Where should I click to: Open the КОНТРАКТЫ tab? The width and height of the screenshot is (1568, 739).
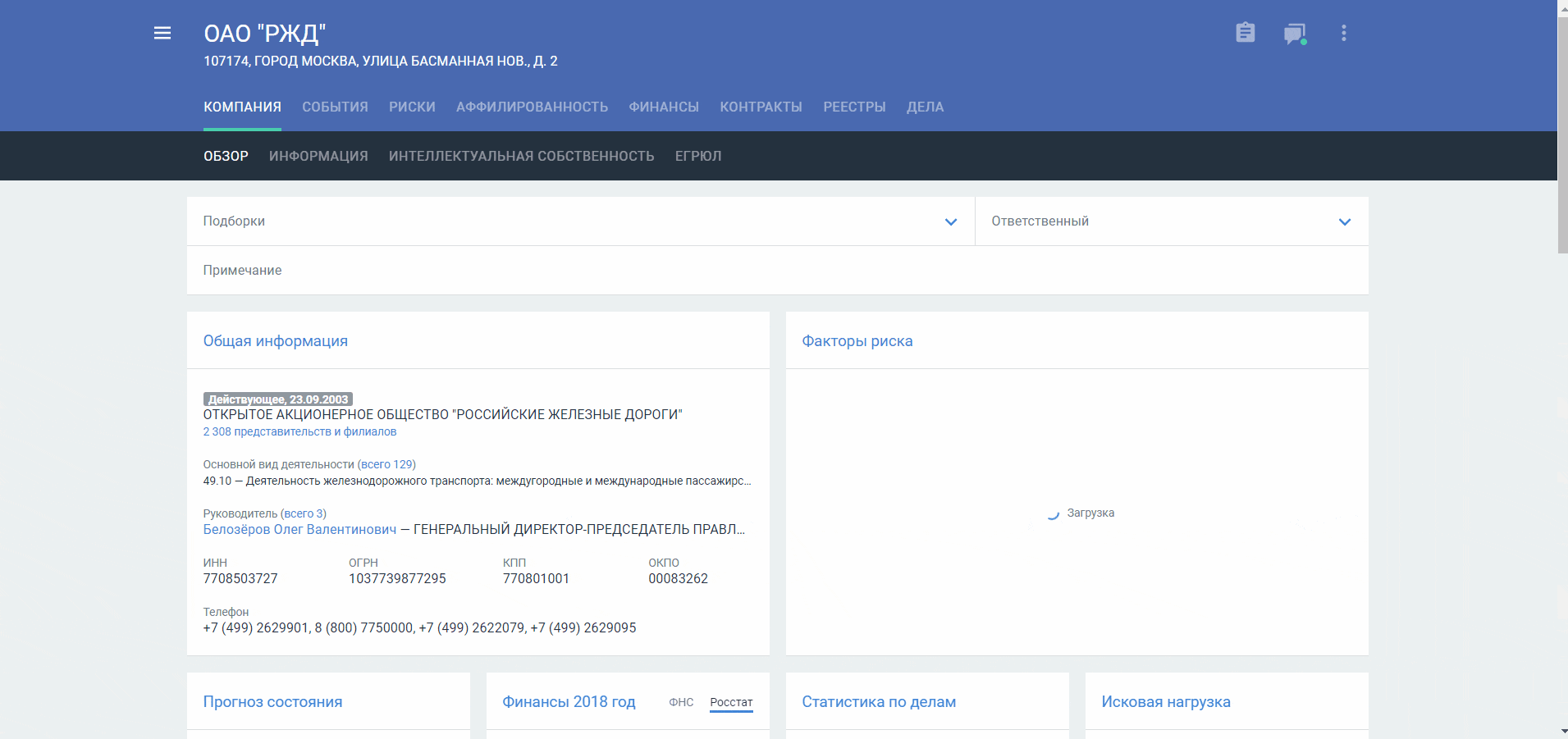pos(761,107)
